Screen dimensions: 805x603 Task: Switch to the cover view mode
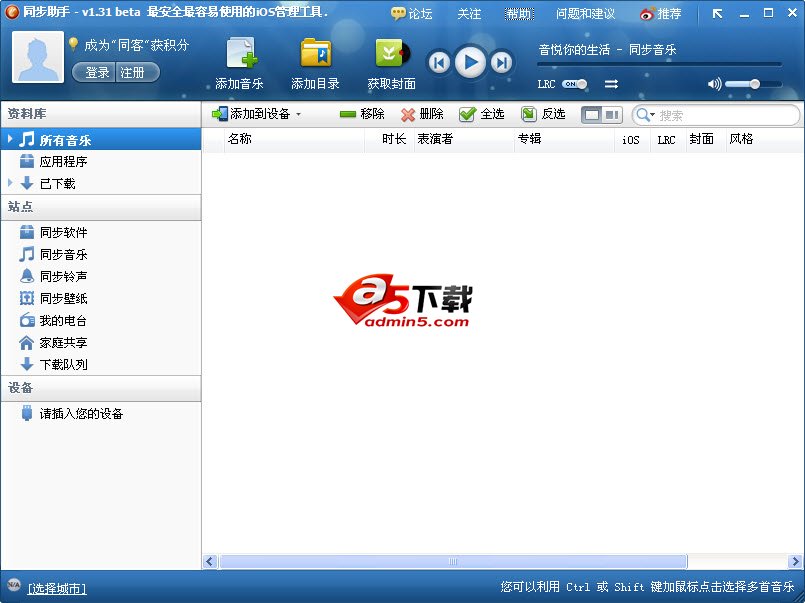pyautogui.click(x=612, y=114)
